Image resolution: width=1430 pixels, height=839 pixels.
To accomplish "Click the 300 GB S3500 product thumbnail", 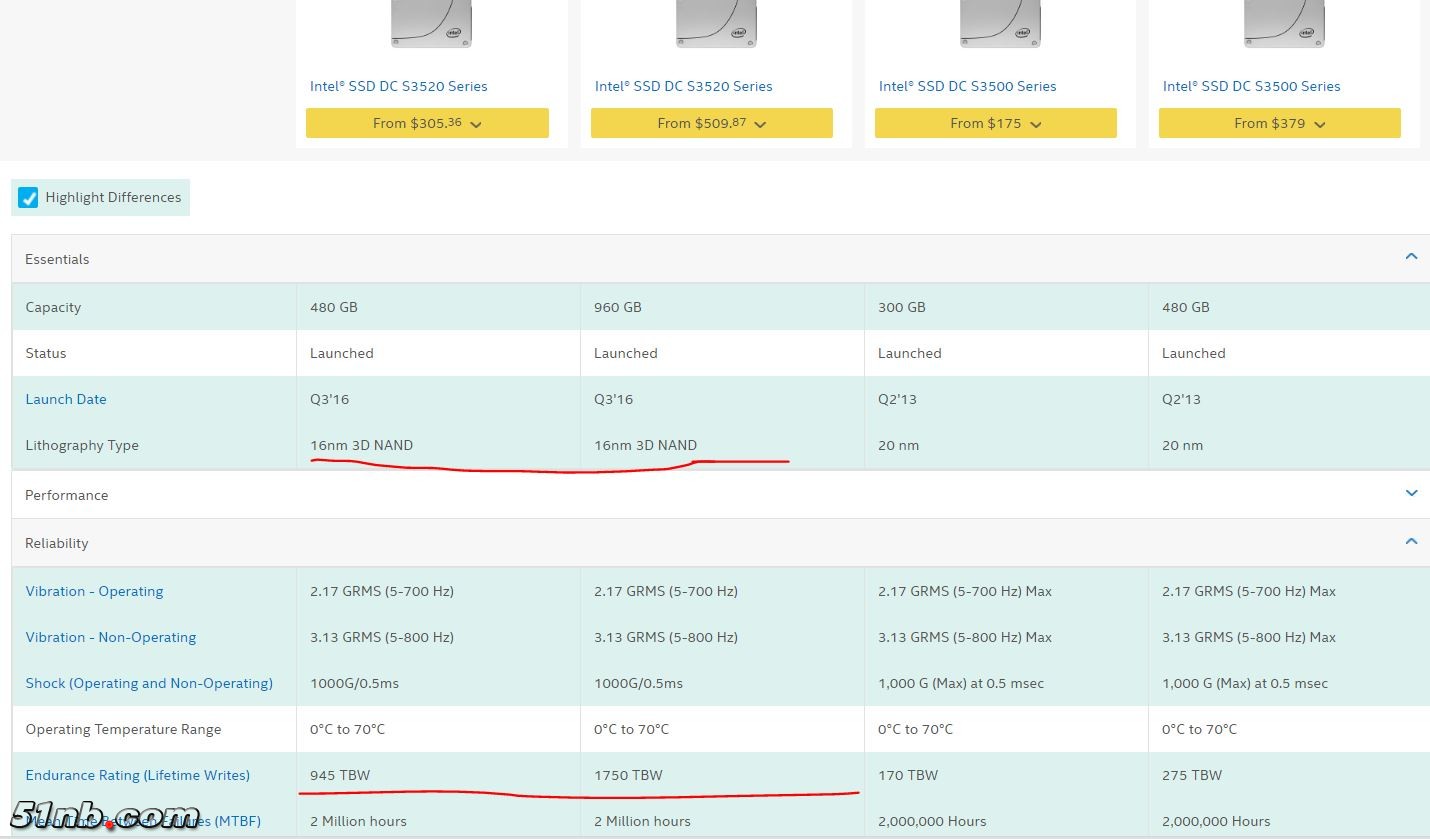I will pyautogui.click(x=1000, y=24).
